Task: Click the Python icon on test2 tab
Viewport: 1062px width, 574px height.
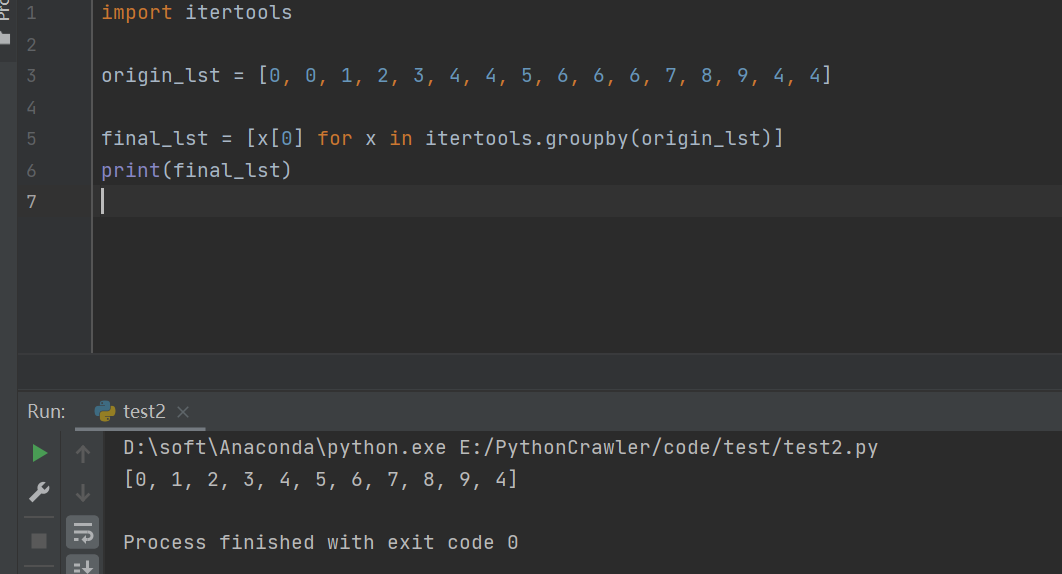Action: tap(105, 411)
